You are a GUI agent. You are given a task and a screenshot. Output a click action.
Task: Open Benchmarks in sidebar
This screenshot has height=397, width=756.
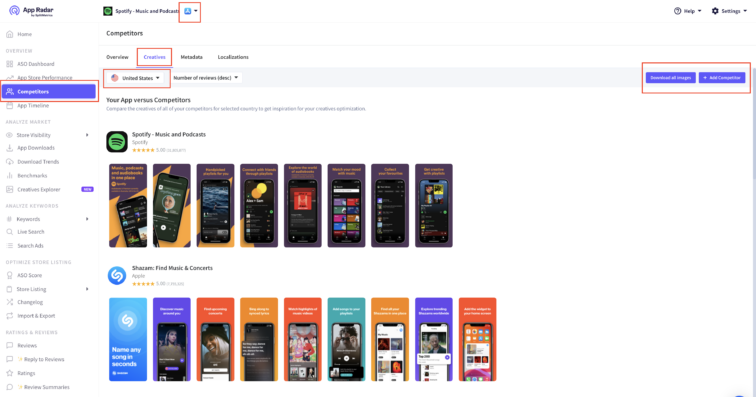[x=32, y=176]
